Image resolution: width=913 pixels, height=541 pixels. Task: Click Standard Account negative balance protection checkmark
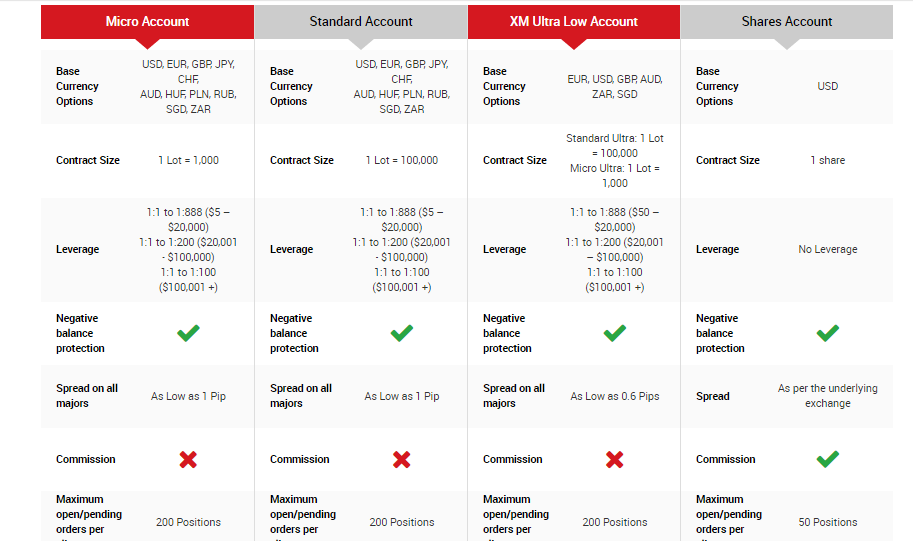[402, 333]
